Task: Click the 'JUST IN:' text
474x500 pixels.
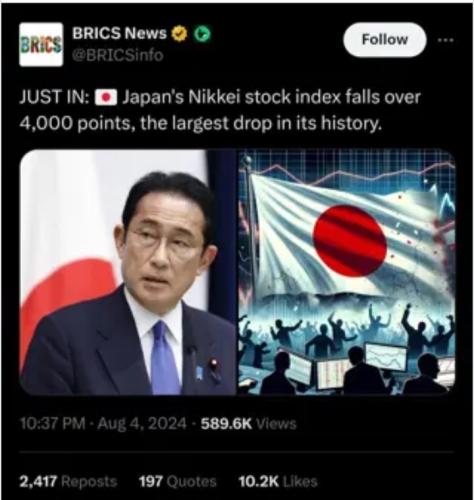Action: (x=55, y=98)
